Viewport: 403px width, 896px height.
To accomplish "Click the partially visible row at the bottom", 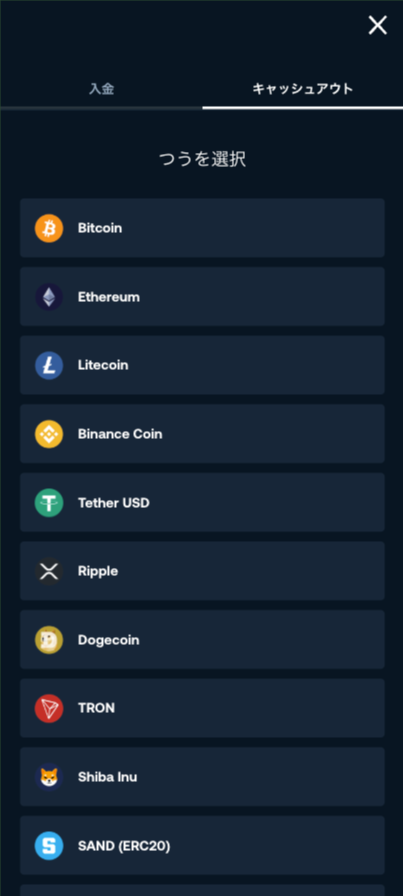I will click(x=202, y=890).
